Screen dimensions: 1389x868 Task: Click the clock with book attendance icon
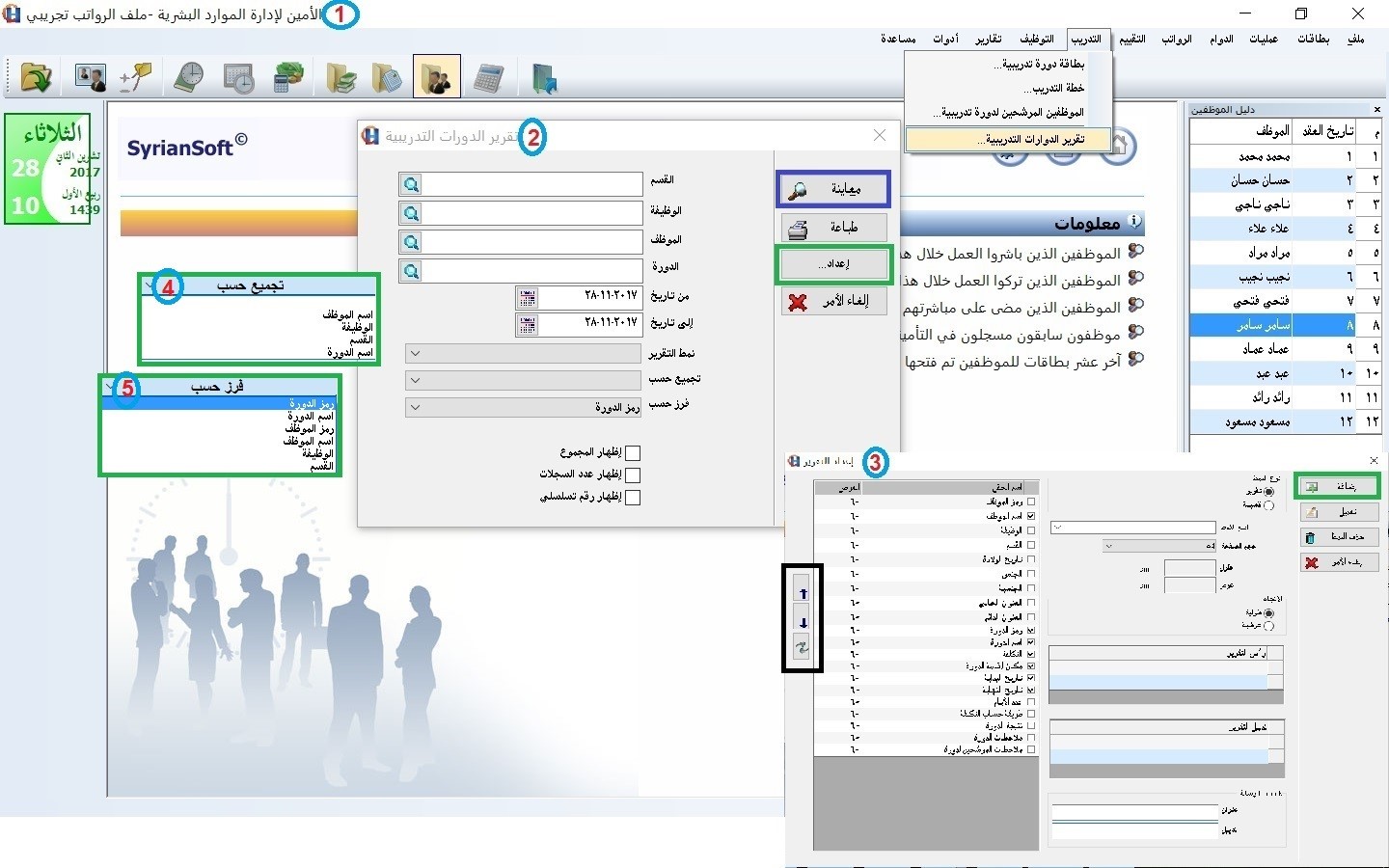[188, 77]
